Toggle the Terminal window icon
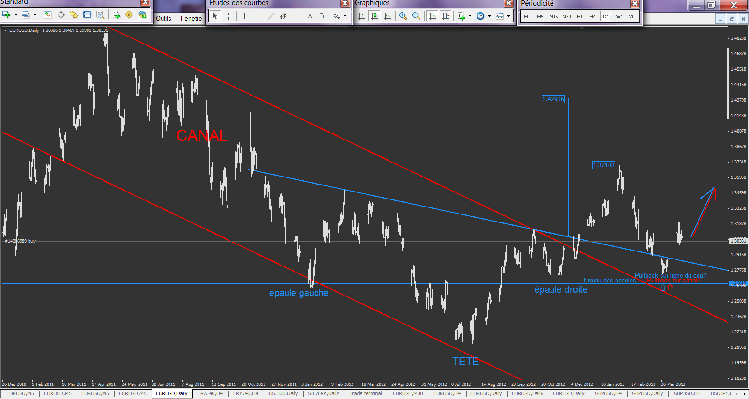749x399 pixels. pos(87,15)
